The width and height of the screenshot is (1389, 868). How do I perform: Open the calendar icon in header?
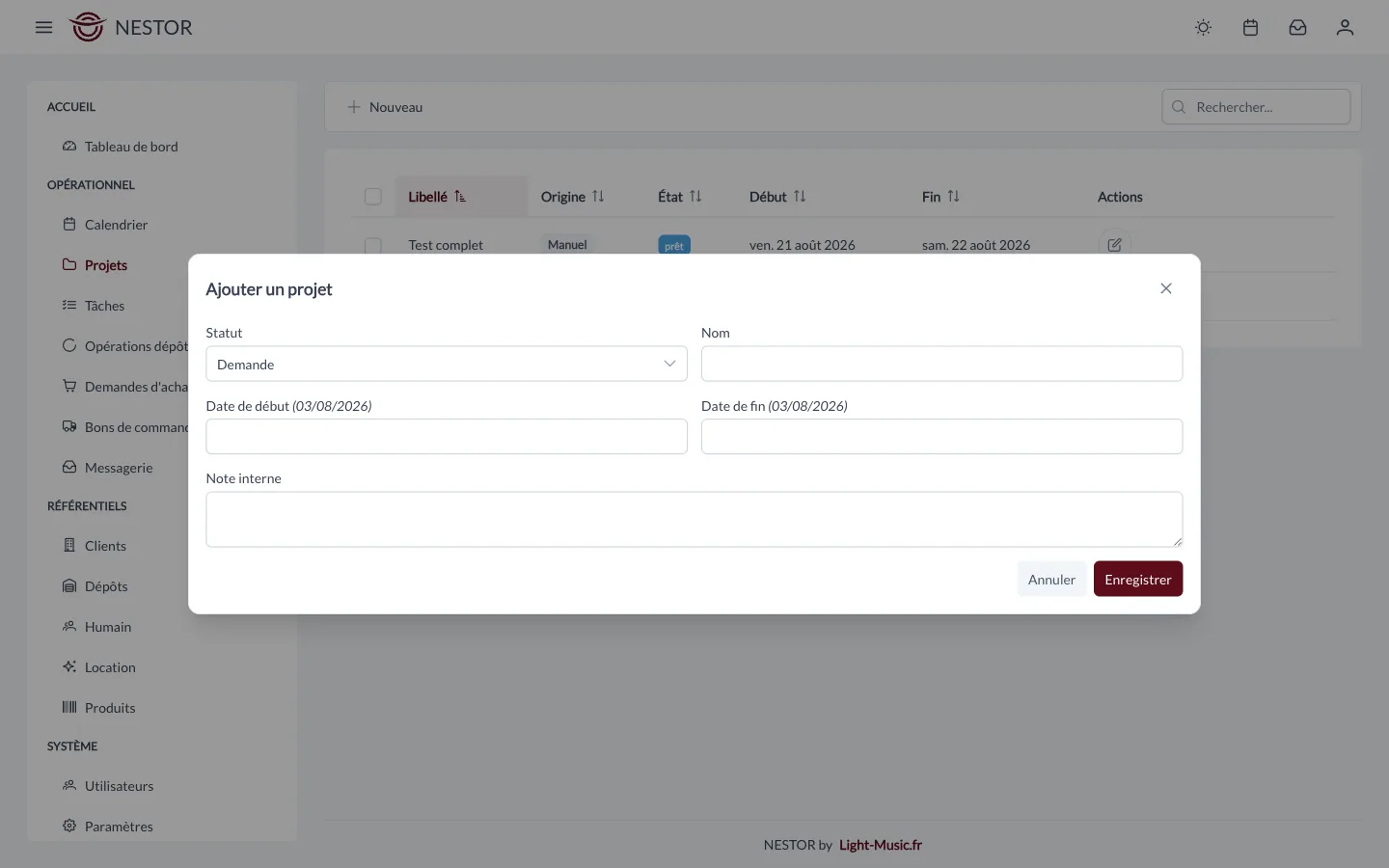(1250, 28)
